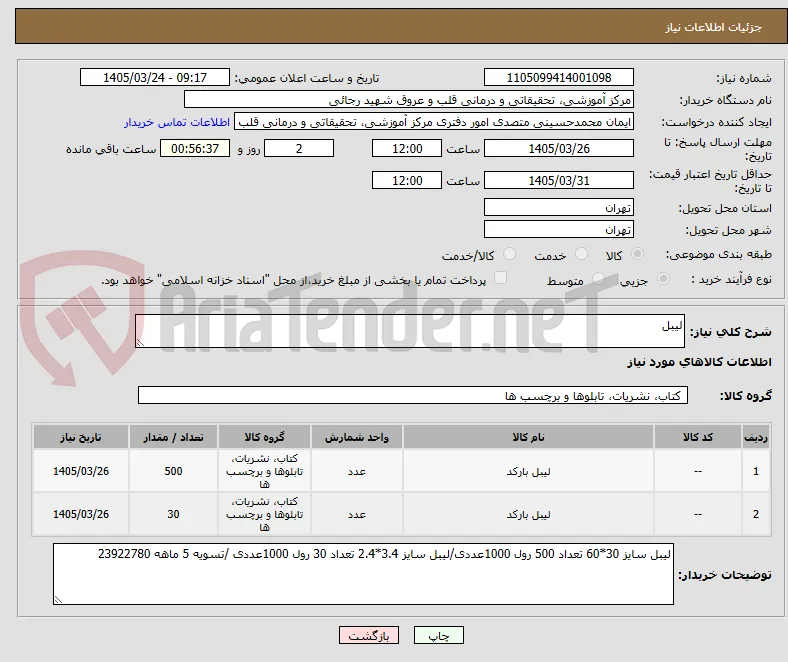Click the بازگشت back button
Image resolution: width=788 pixels, height=662 pixels.
coord(369,635)
